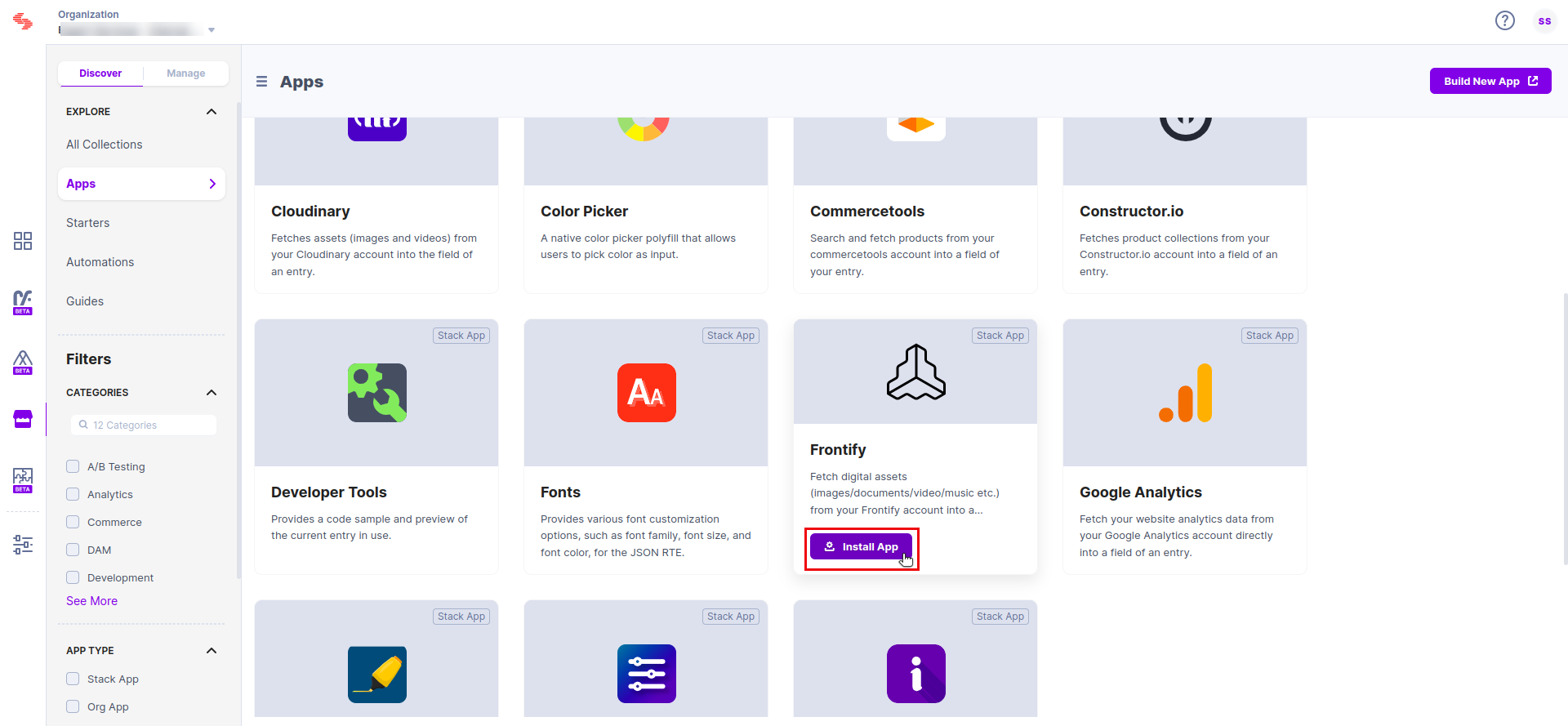Click the blue sliders app icon
The height and width of the screenshot is (726, 1568).
647,674
